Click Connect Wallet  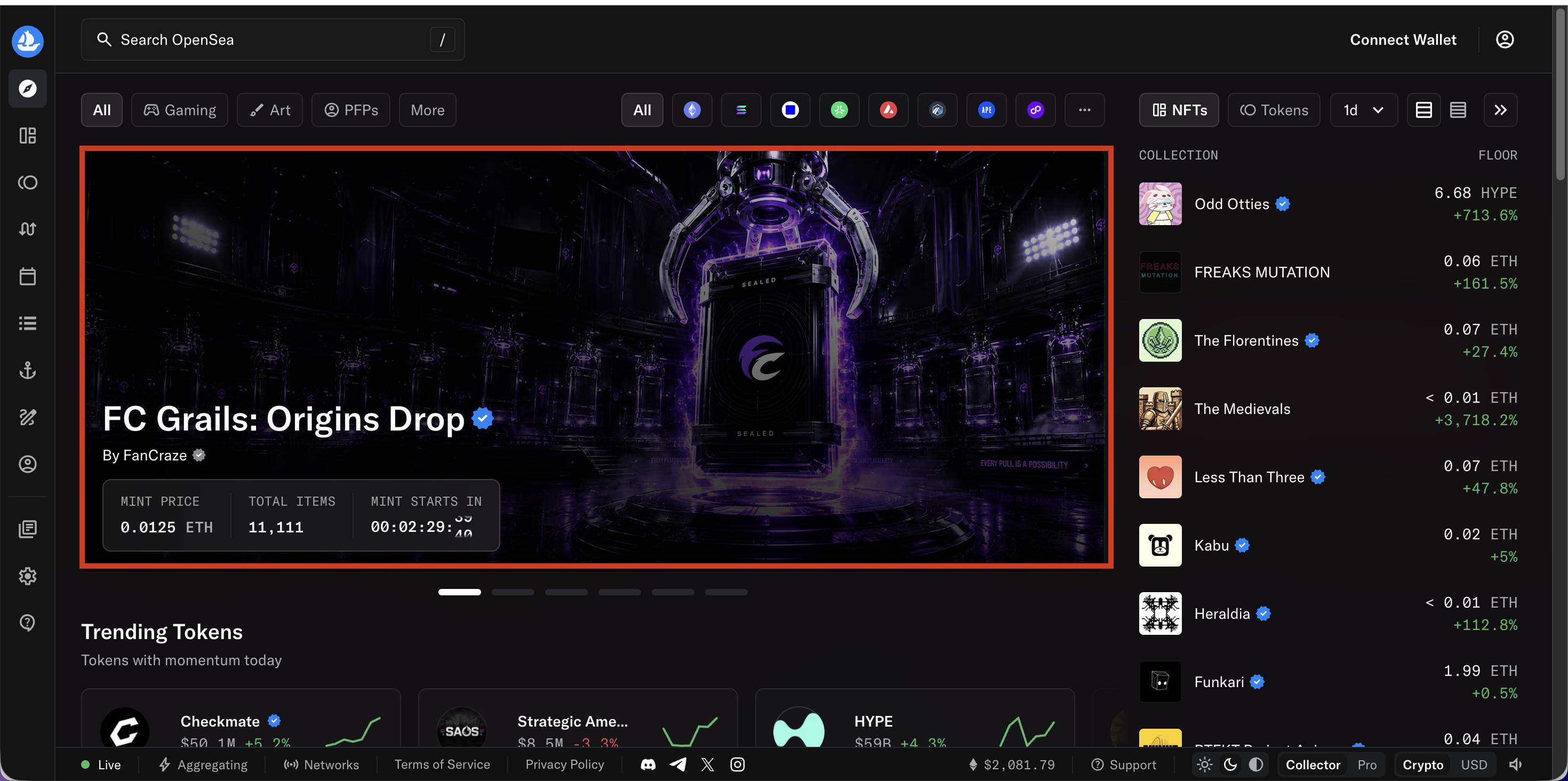(1403, 39)
